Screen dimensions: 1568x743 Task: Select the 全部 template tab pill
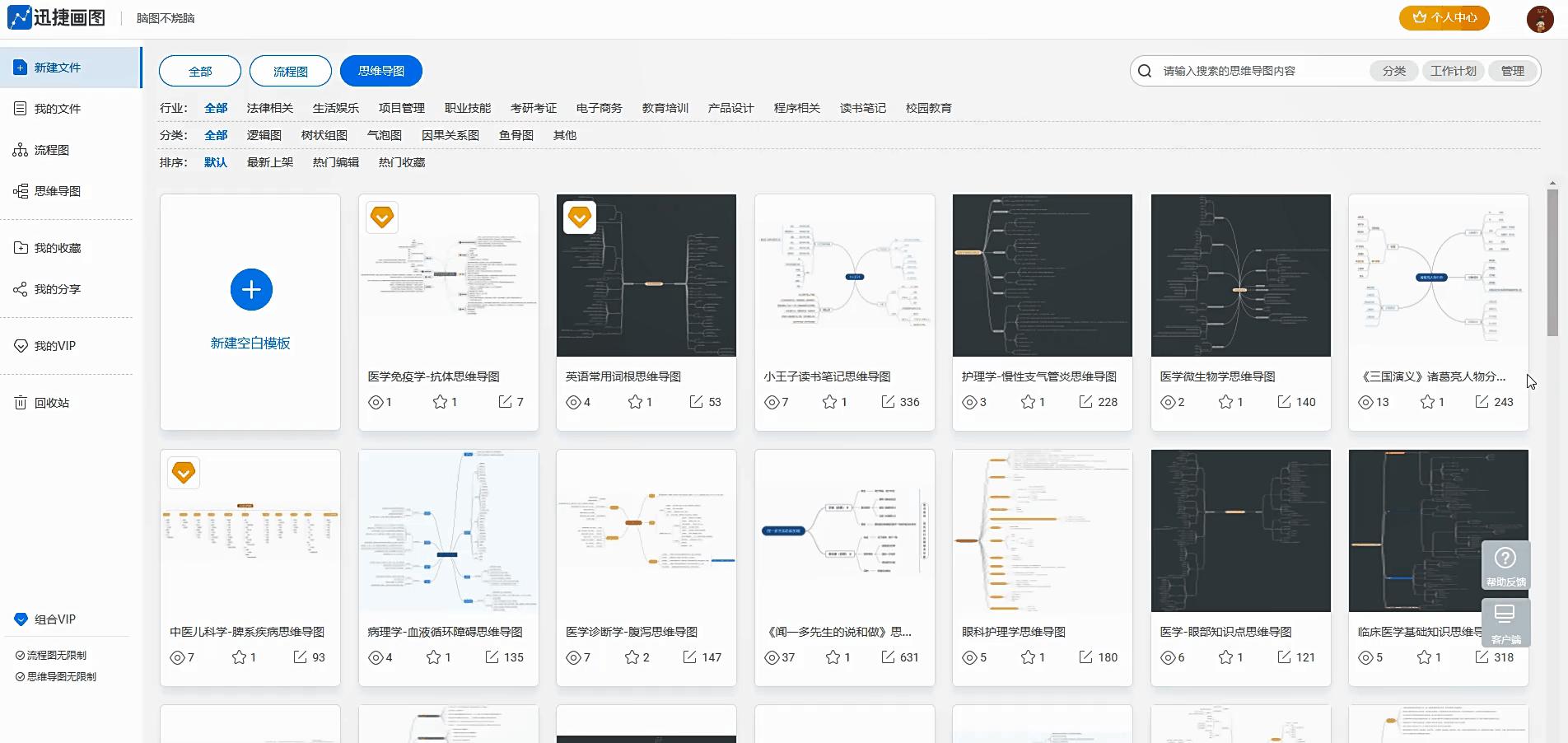coord(200,71)
